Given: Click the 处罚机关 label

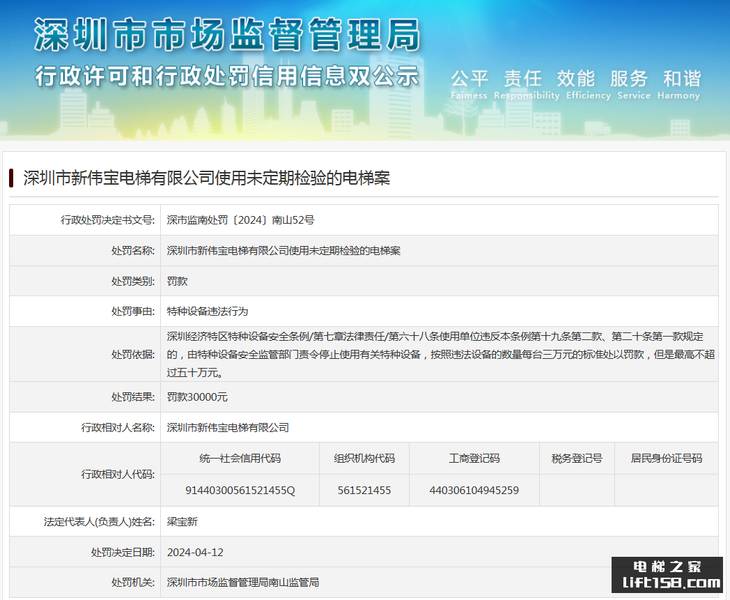Looking at the screenshot, I should pyautogui.click(x=133, y=582).
